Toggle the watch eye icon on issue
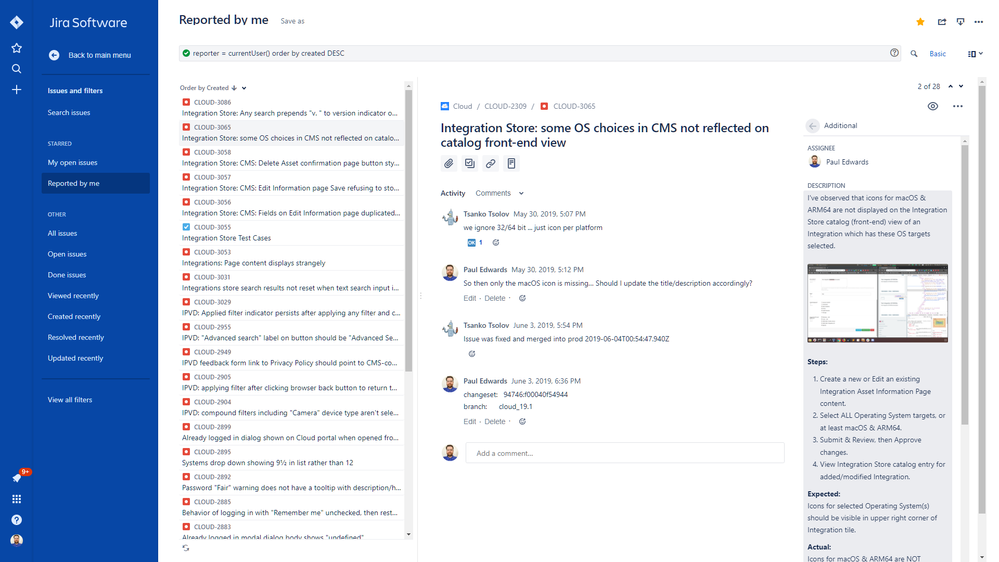 (933, 106)
